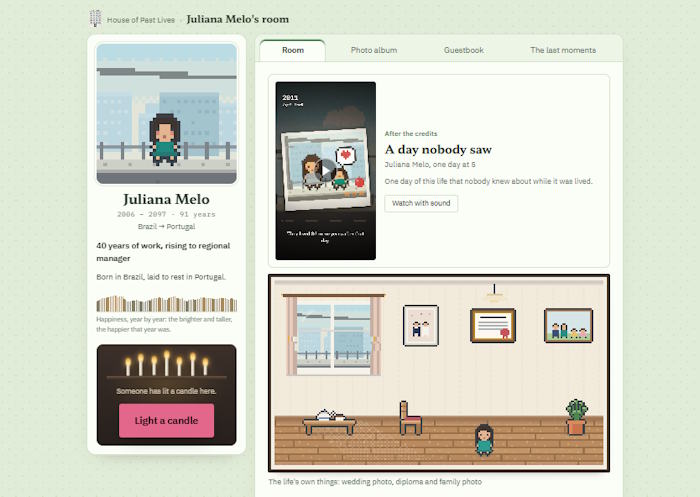Play the 'A day nobody saw' video
700x497 pixels.
[x=326, y=171]
